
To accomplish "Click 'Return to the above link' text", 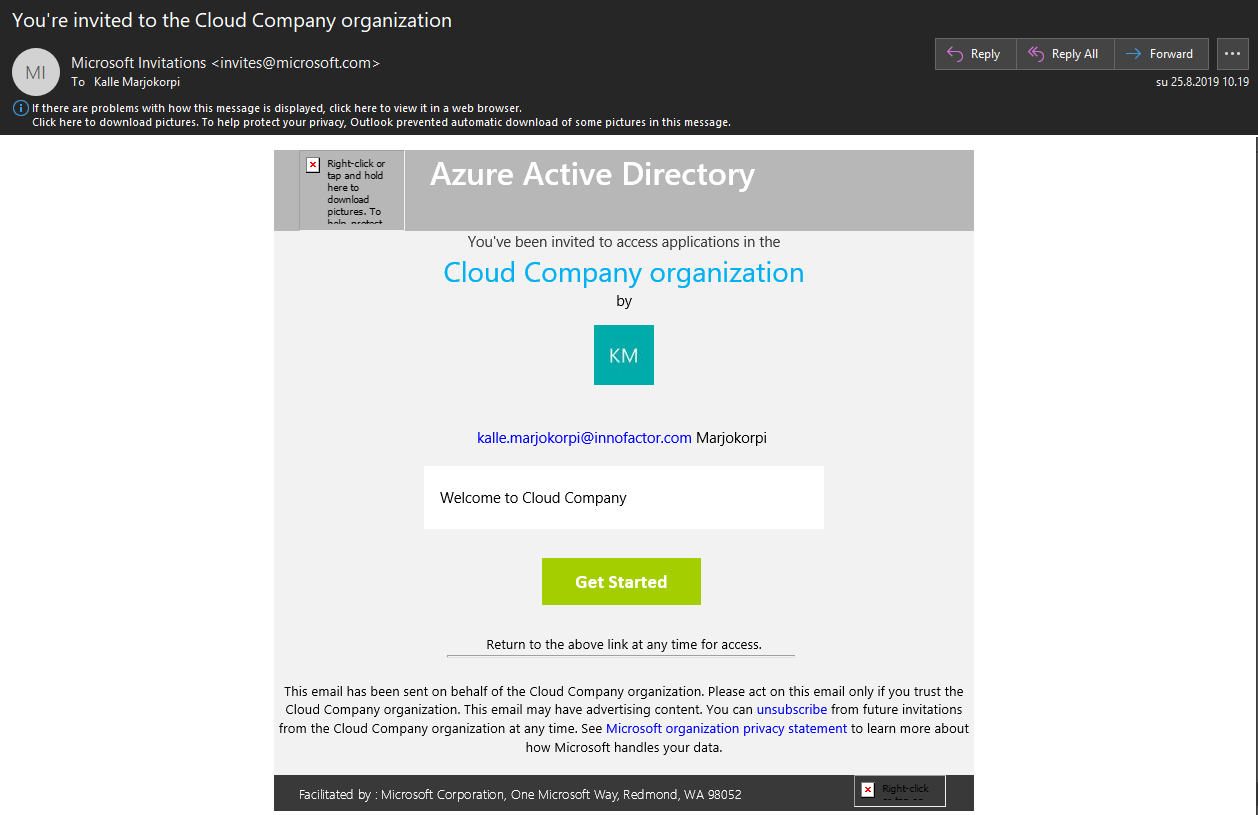I will (x=624, y=645).
